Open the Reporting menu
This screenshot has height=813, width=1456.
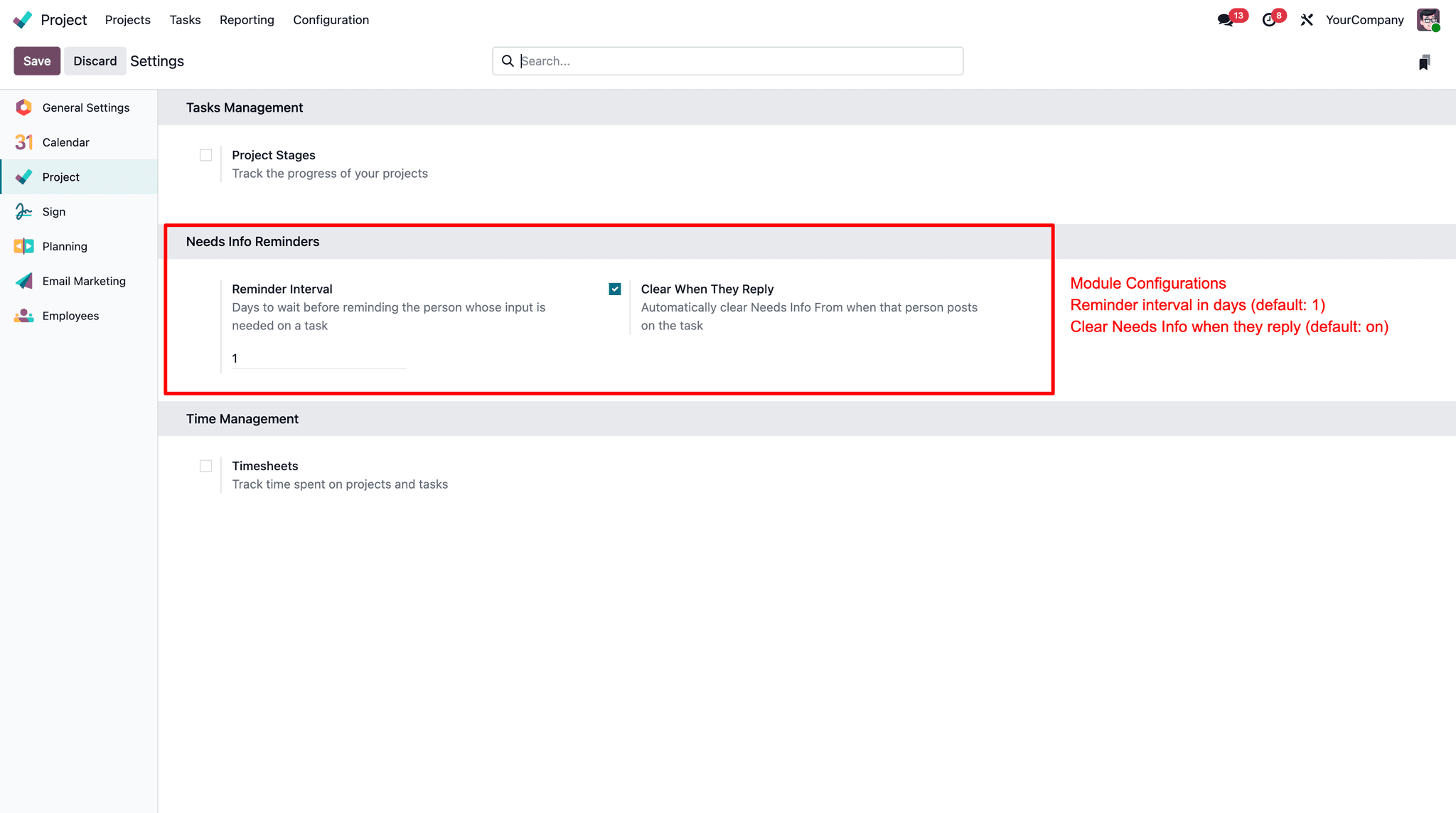pyautogui.click(x=247, y=20)
